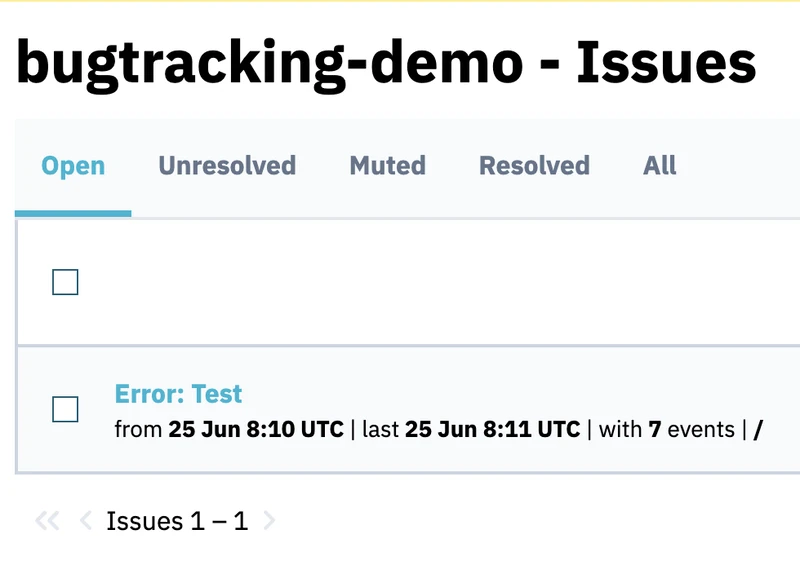Tick the Error: Test issue checkbox

(65, 409)
